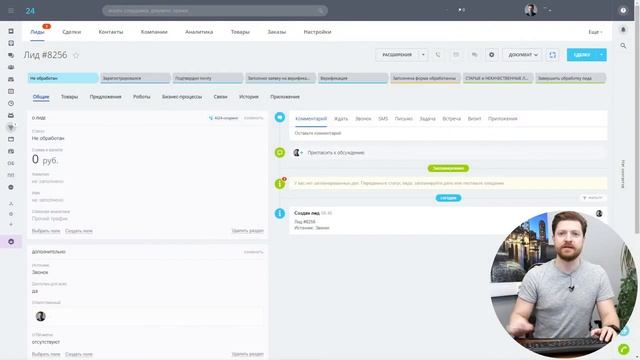Choose the SMS timeline tab
The width and height of the screenshot is (640, 360).
point(383,119)
